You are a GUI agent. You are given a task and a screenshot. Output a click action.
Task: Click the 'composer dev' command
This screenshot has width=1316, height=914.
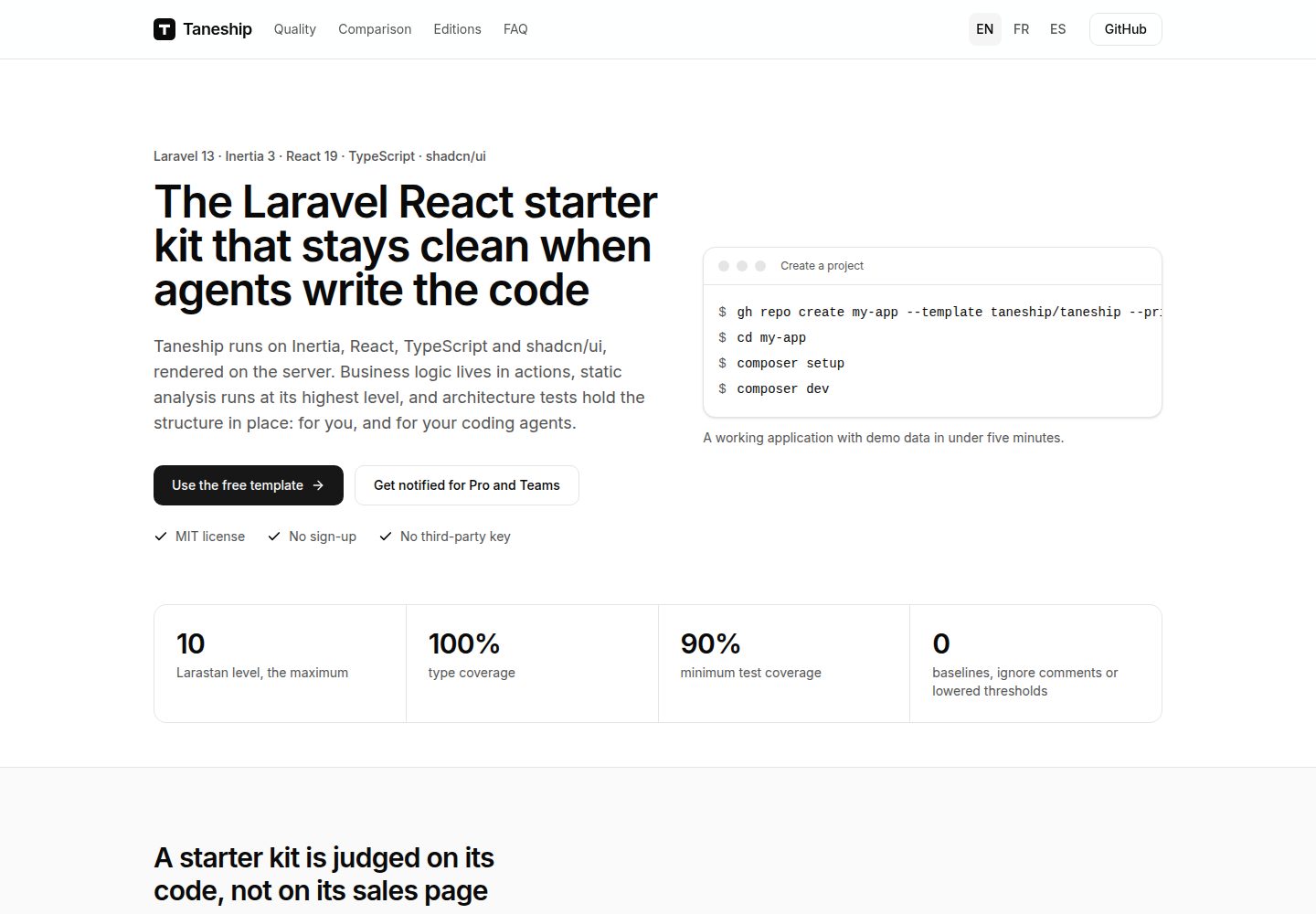[774, 389]
